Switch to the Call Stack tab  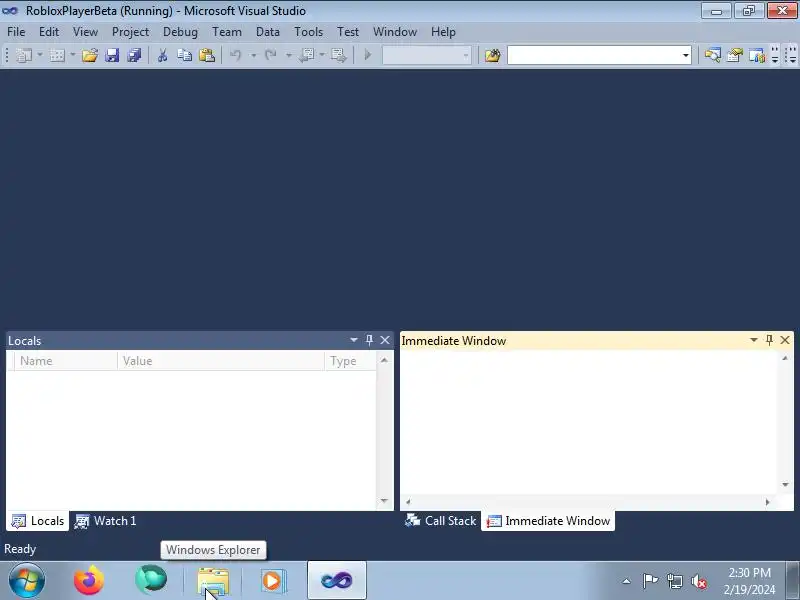click(x=440, y=521)
